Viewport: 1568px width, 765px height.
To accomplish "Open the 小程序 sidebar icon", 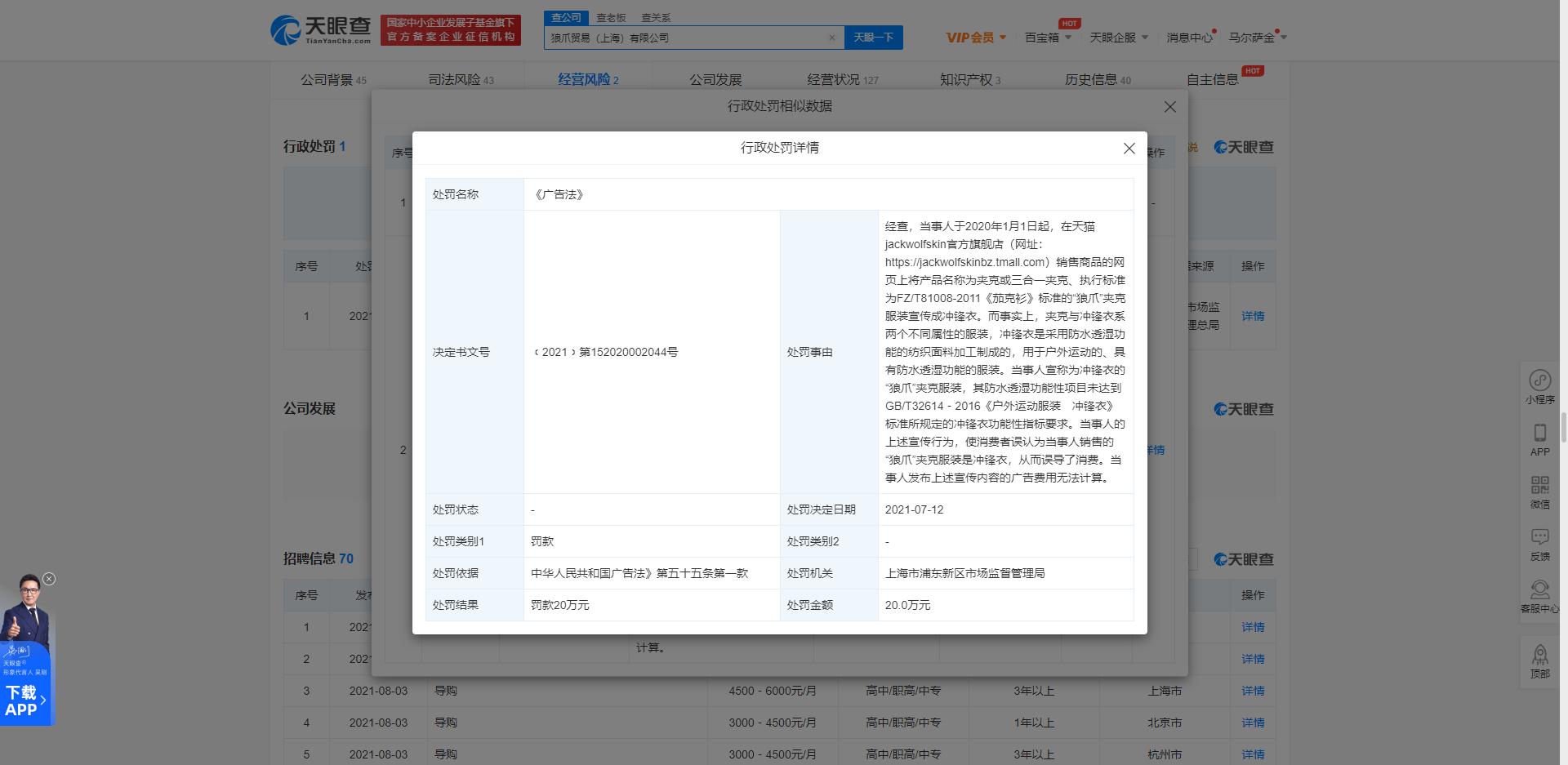I will (x=1540, y=387).
